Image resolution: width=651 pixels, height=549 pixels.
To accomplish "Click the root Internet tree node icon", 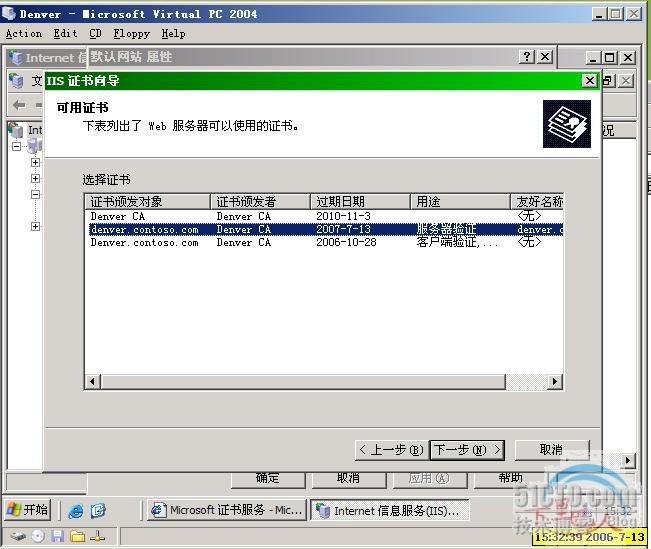I will click(x=15, y=130).
